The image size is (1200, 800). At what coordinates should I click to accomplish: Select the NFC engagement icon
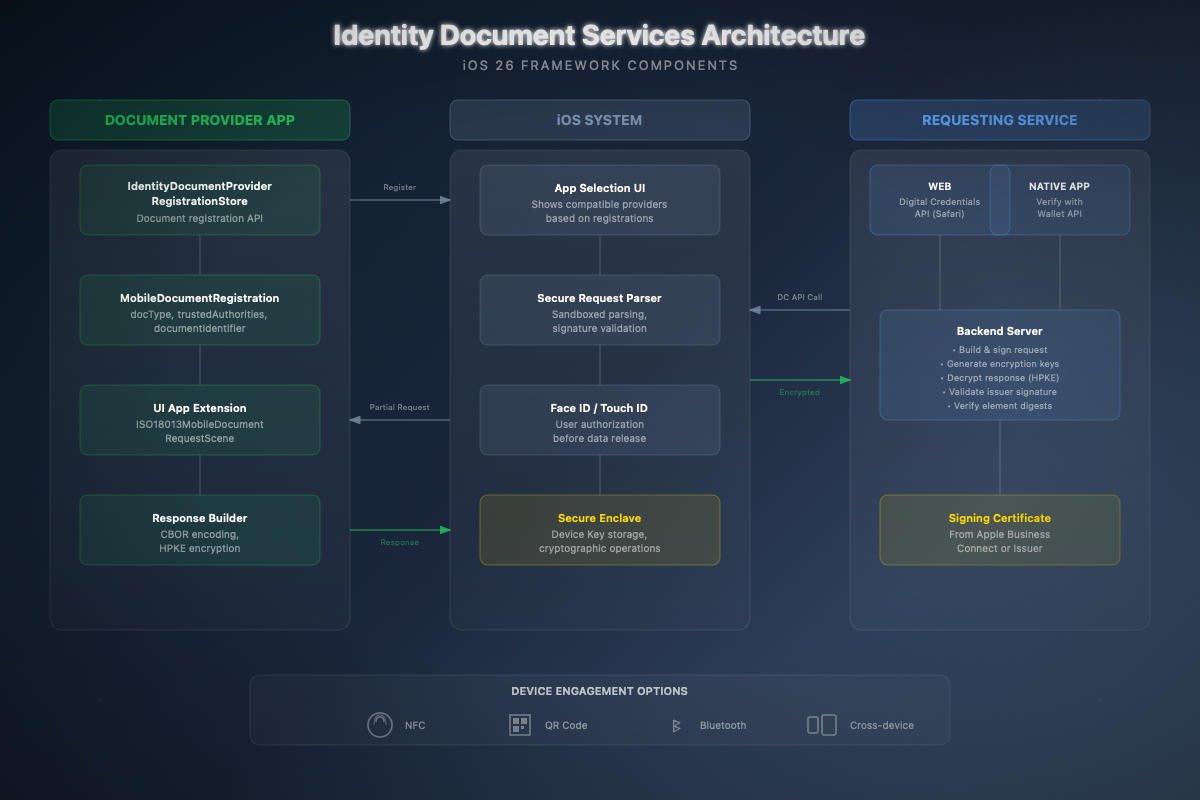380,724
